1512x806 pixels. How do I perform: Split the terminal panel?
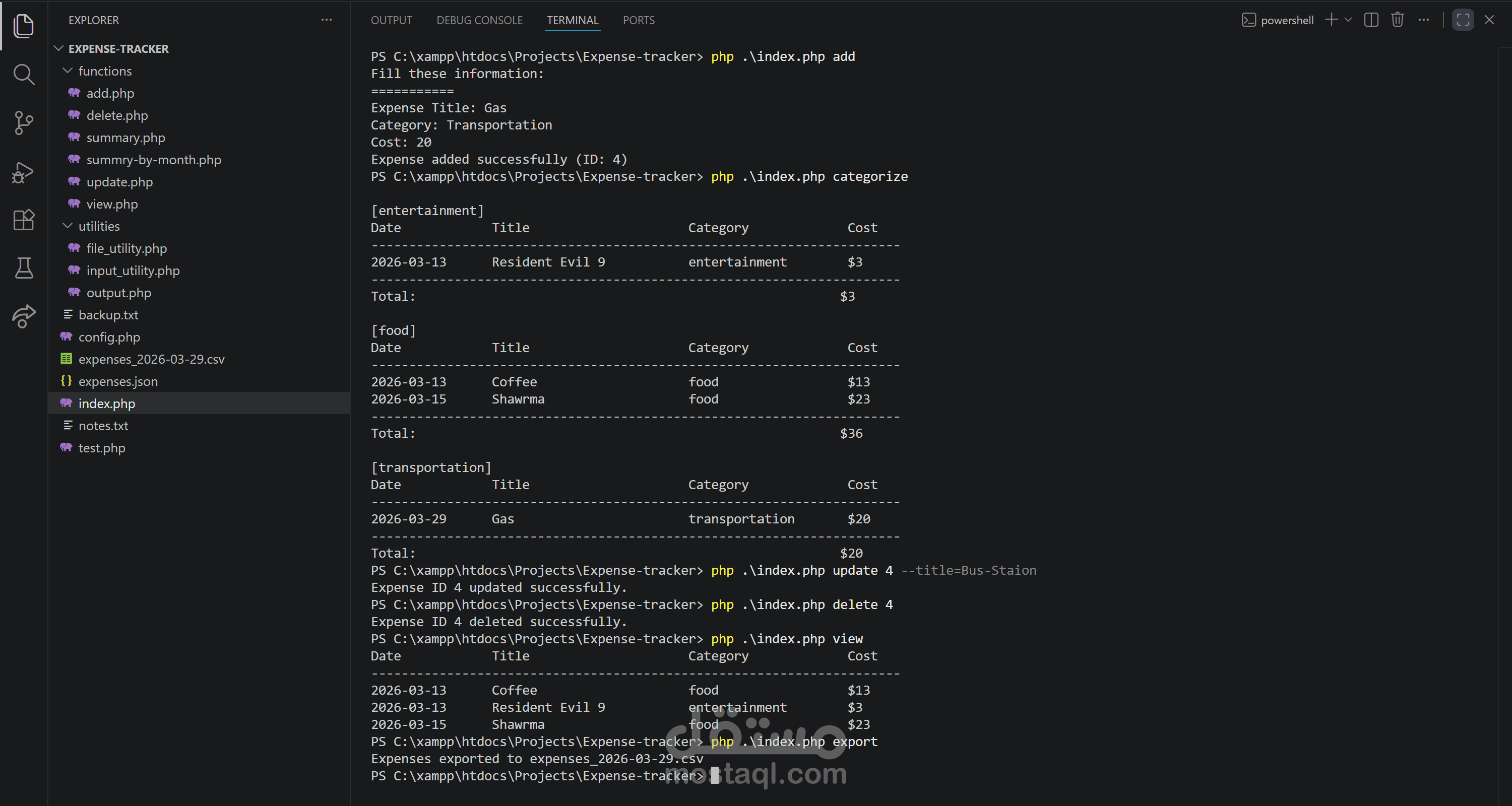pos(1371,20)
